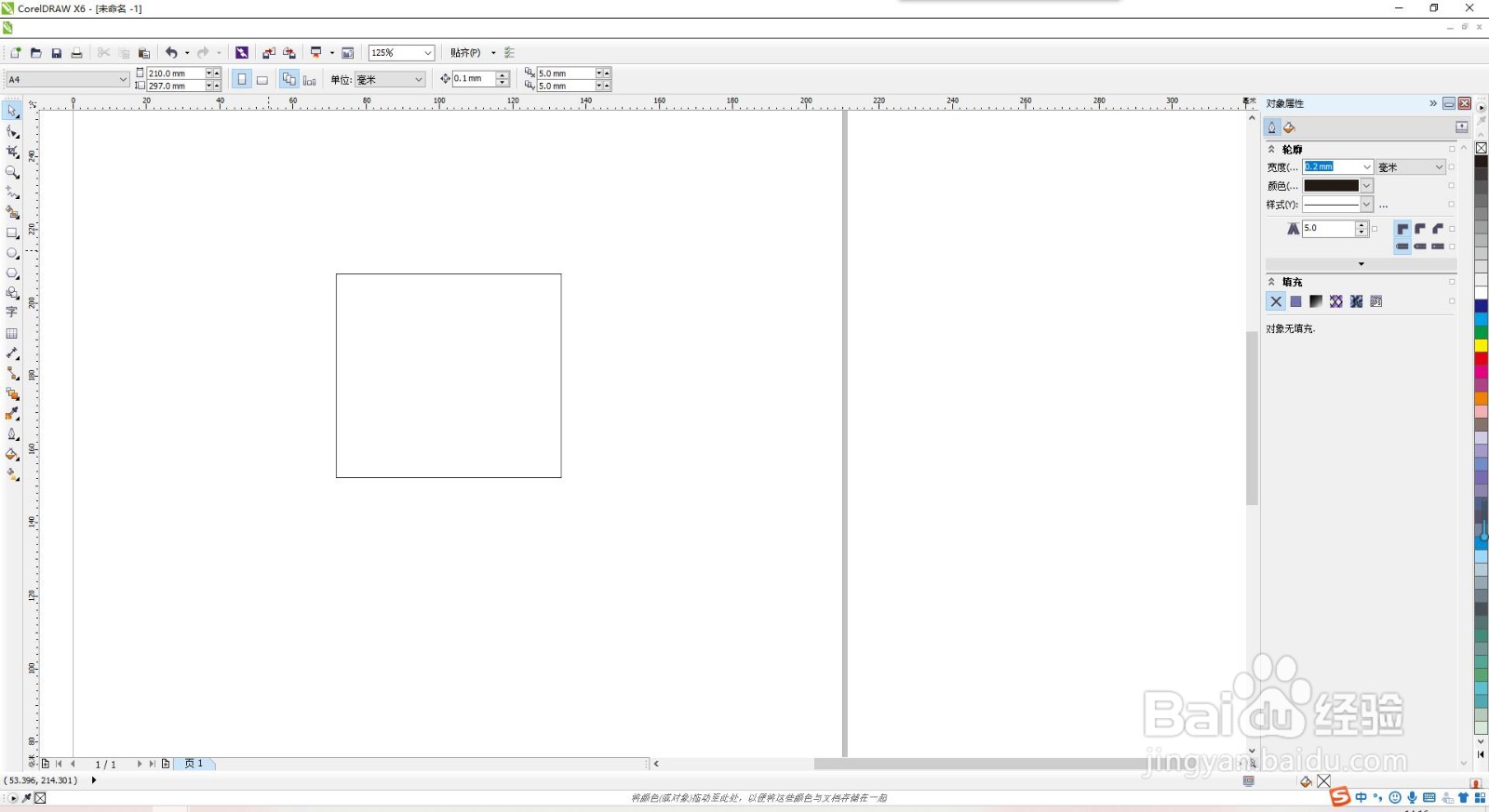Open the outline unit dropdown 毫米
This screenshot has width=1489, height=812.
pos(1439,166)
